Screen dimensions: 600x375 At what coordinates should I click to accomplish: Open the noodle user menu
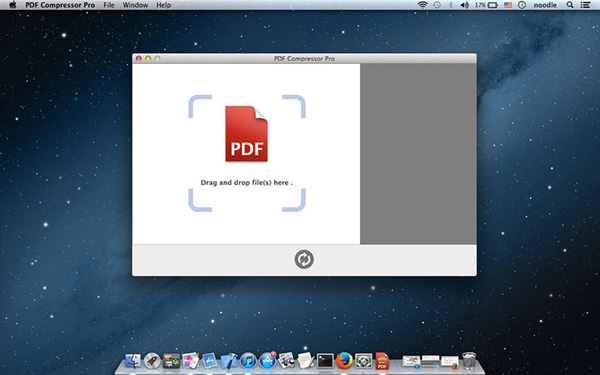click(545, 5)
